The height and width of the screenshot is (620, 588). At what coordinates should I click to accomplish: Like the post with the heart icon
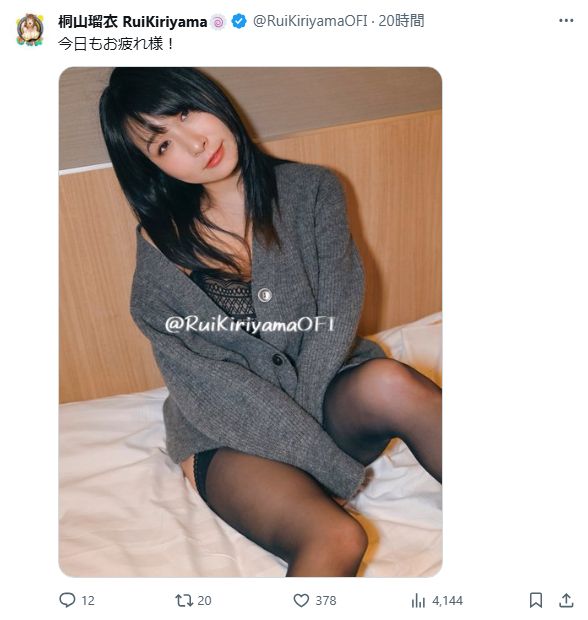pyautogui.click(x=301, y=600)
